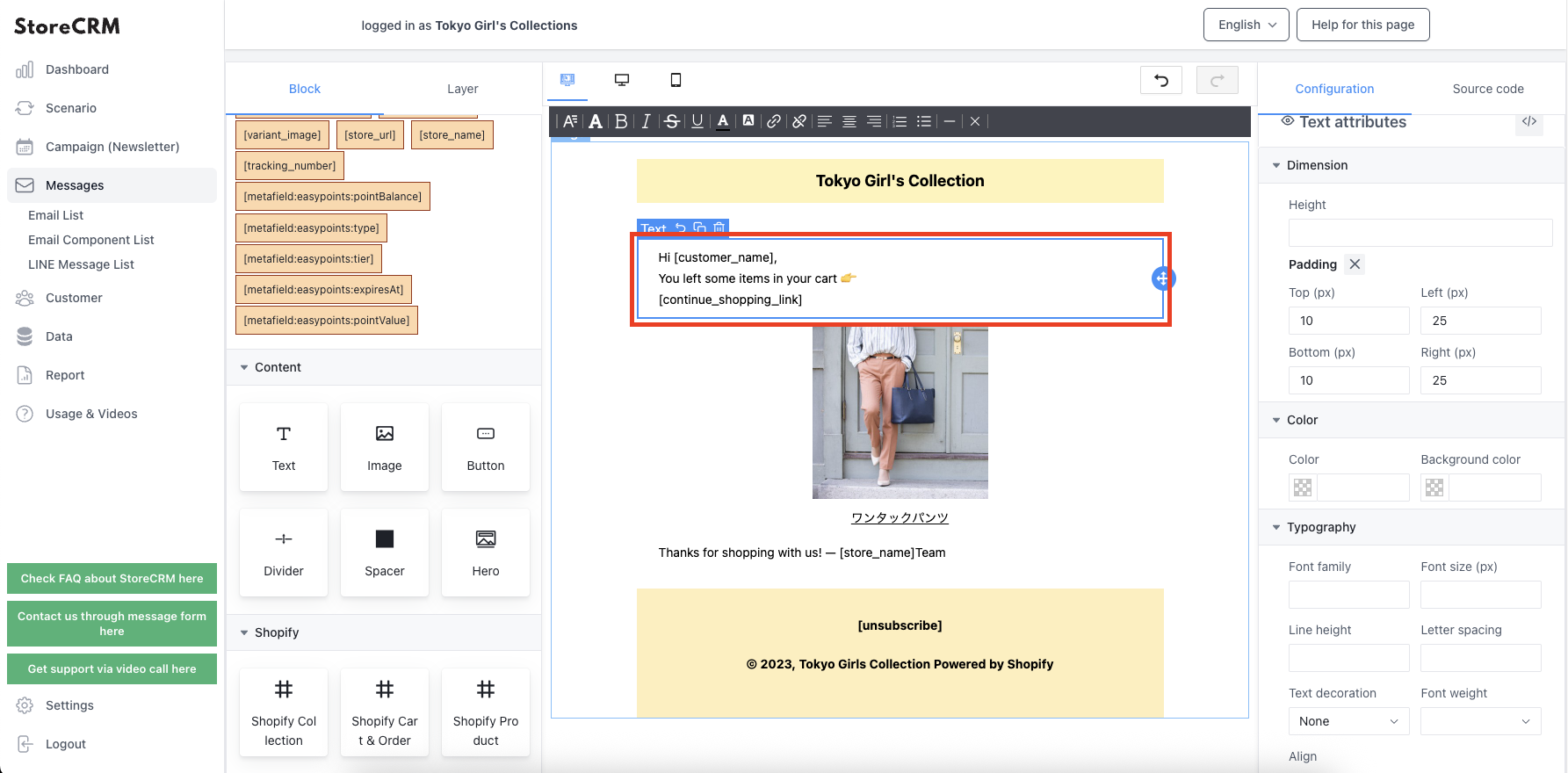Close the text formatting toolbar

975,121
